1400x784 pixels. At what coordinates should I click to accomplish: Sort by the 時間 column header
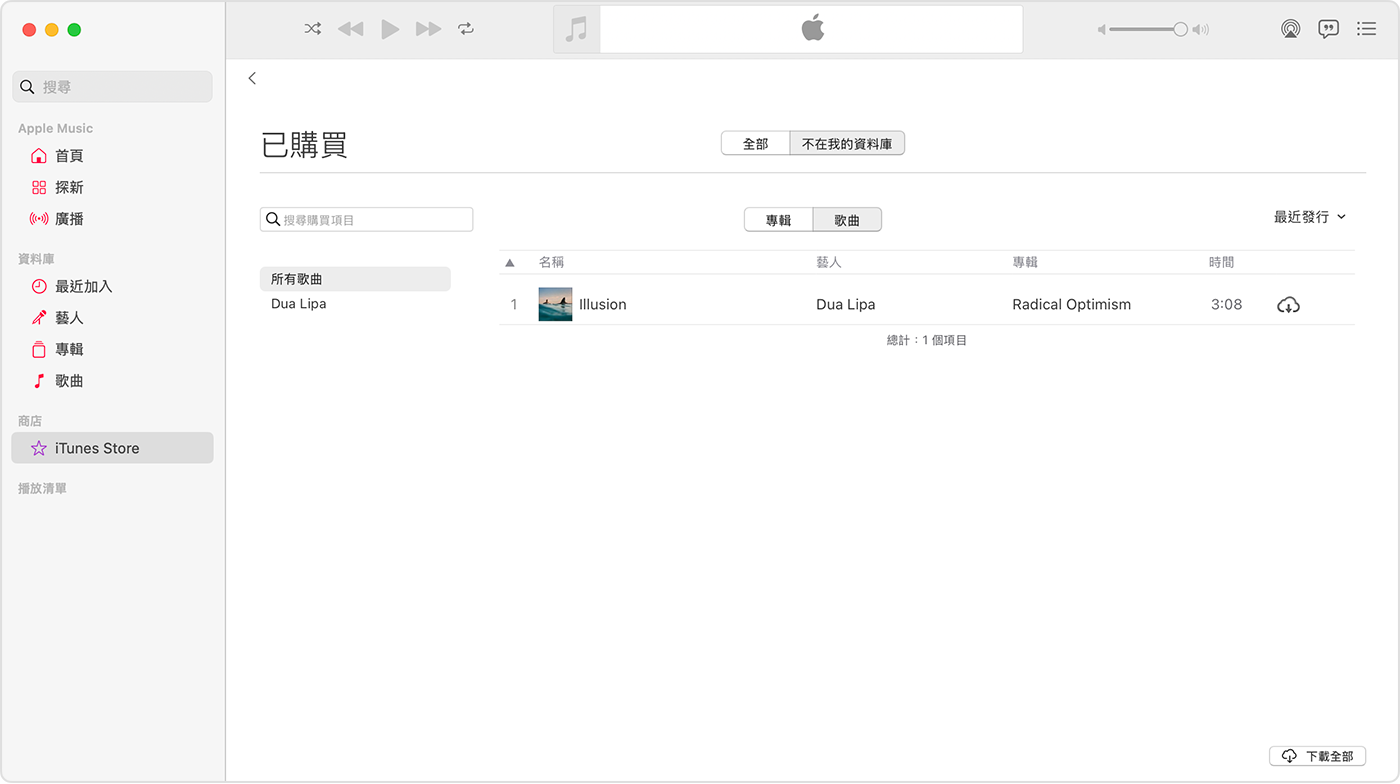[x=1221, y=262]
